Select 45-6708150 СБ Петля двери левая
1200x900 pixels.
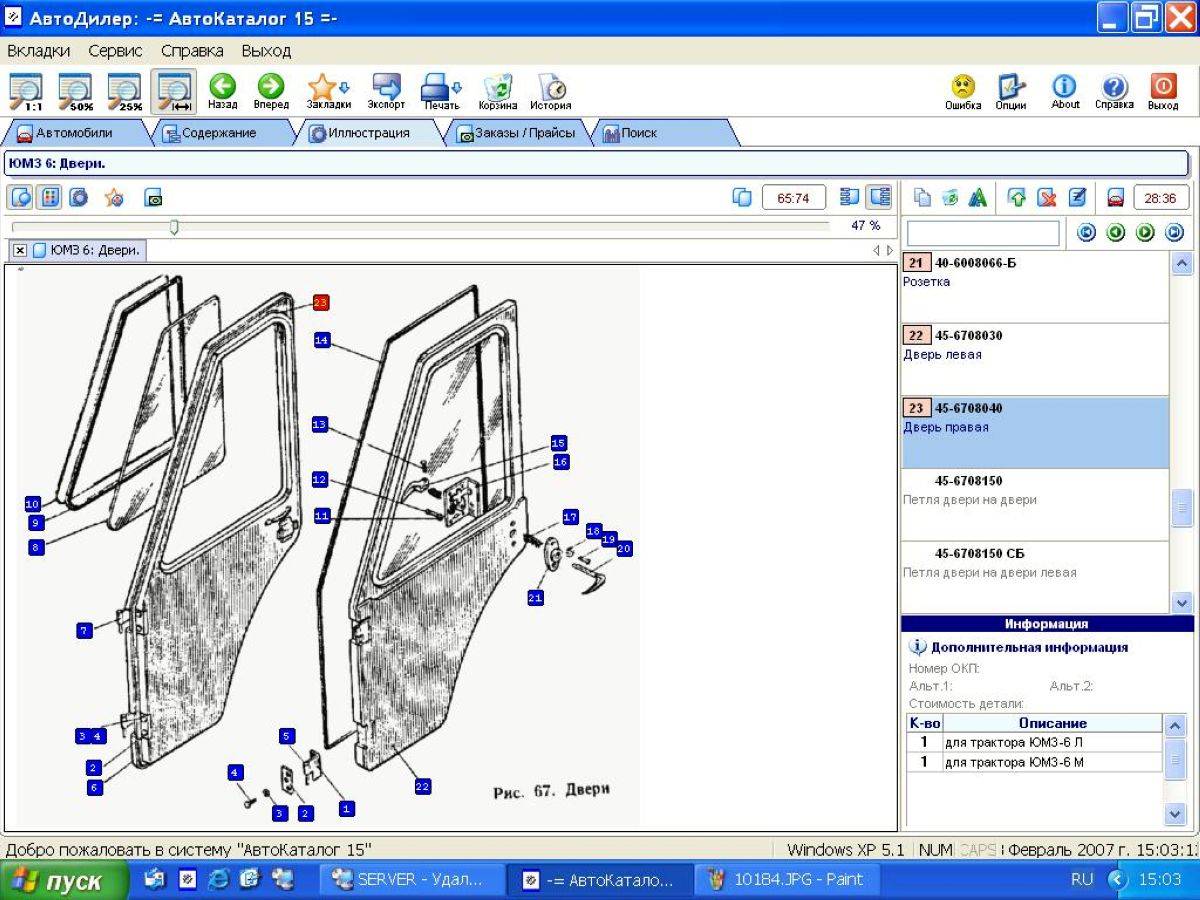point(1034,578)
